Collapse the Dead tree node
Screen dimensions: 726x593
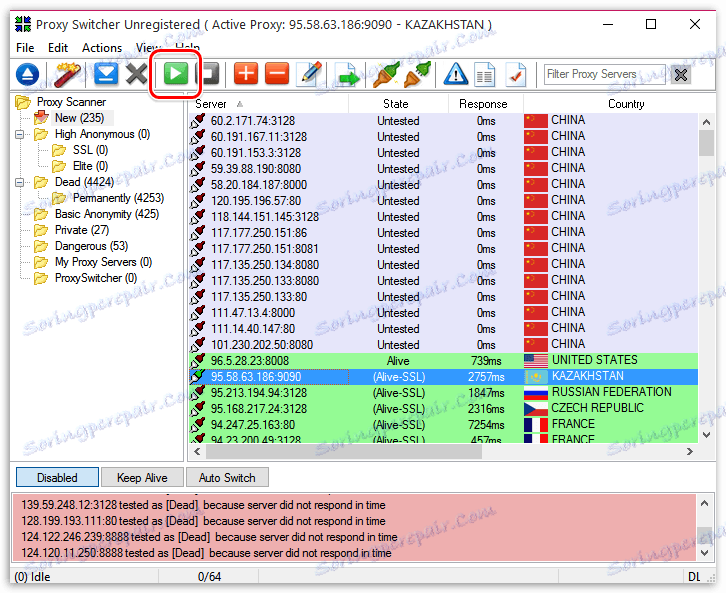tap(19, 182)
